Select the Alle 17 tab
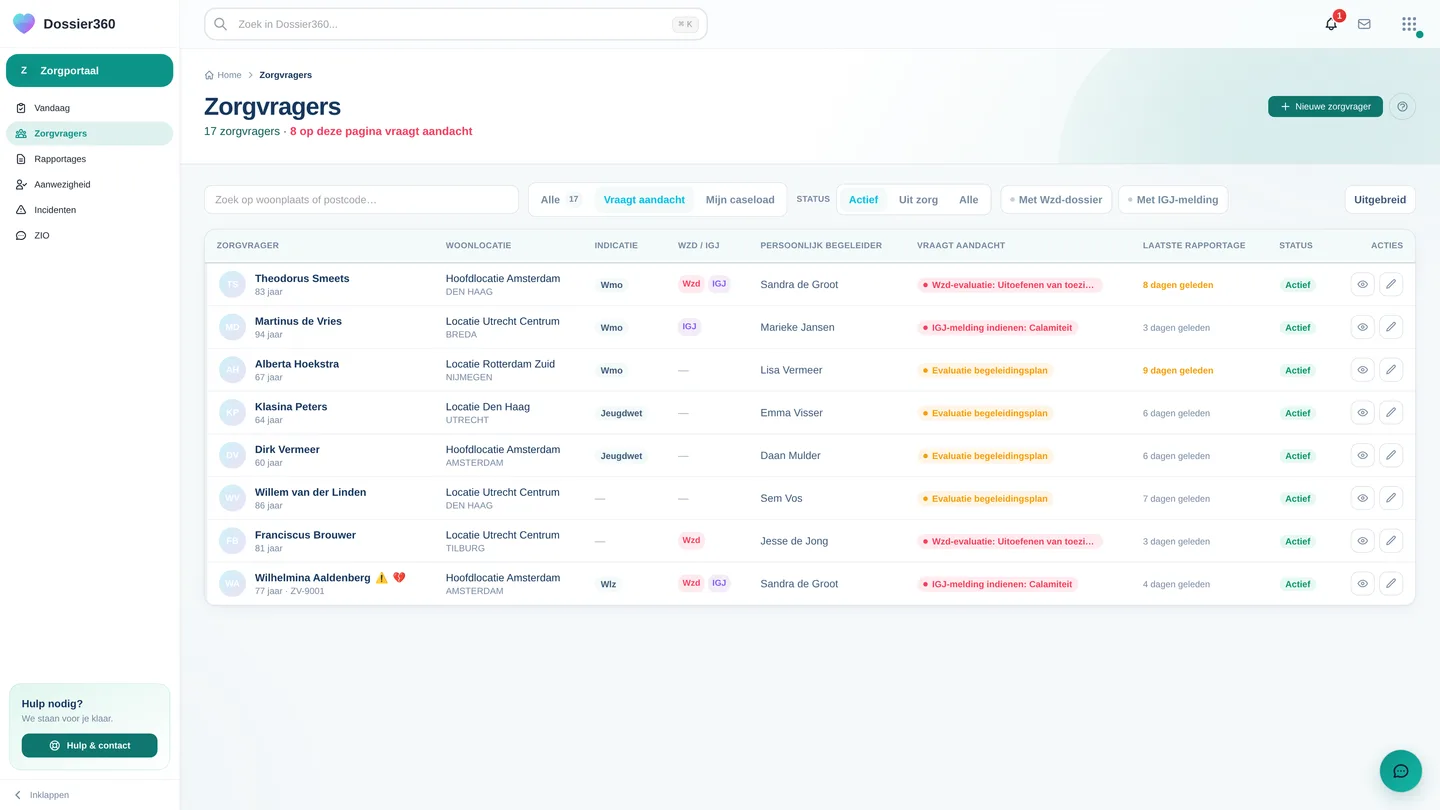 [x=561, y=200]
